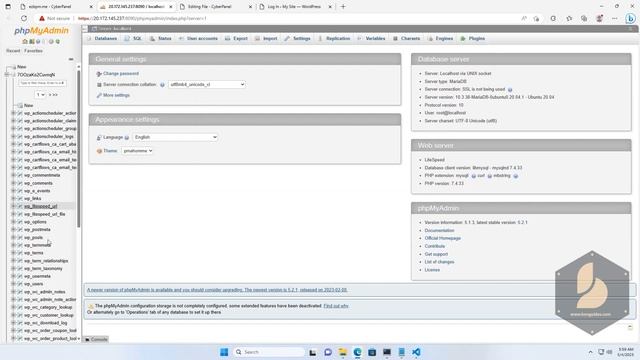Expand the wp_commentmeta table
Image resolution: width=640 pixels, height=360 pixels.
[x=13, y=175]
